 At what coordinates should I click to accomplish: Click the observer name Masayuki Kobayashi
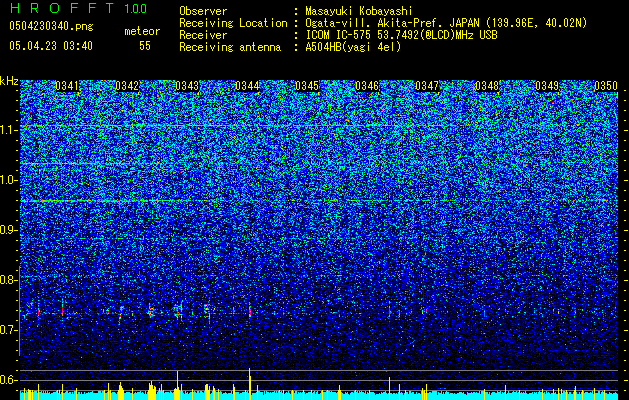coord(359,11)
